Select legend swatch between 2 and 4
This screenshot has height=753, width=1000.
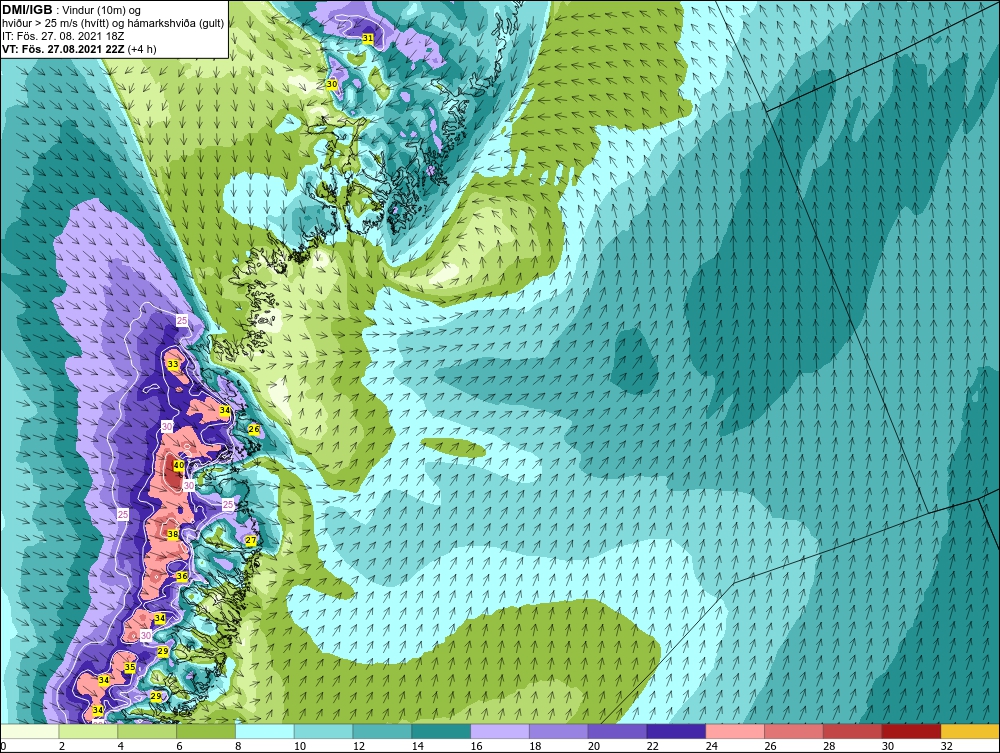coord(88,731)
